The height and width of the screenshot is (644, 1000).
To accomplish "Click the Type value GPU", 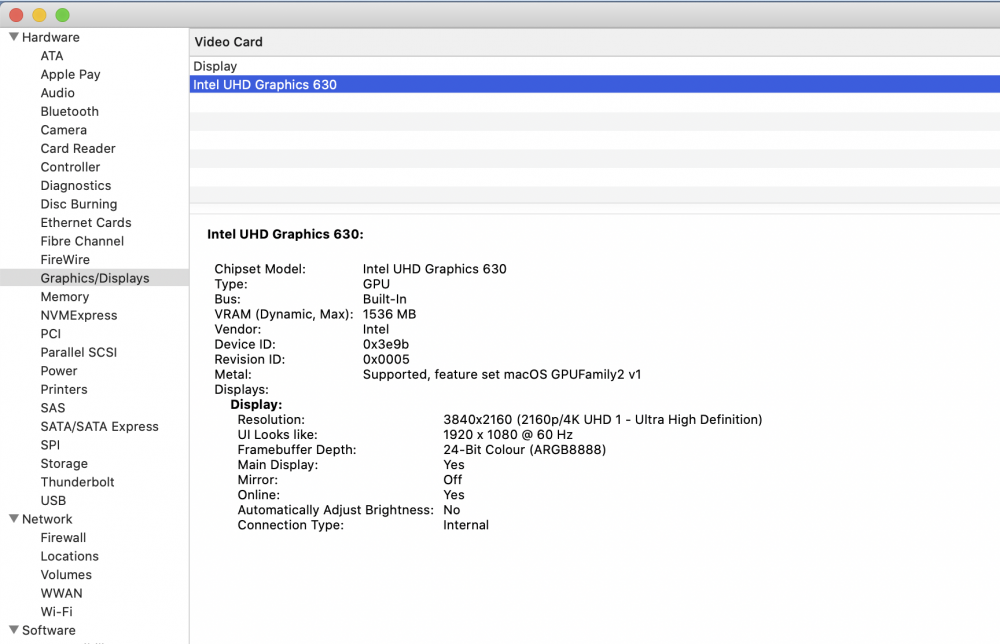I will 376,284.
